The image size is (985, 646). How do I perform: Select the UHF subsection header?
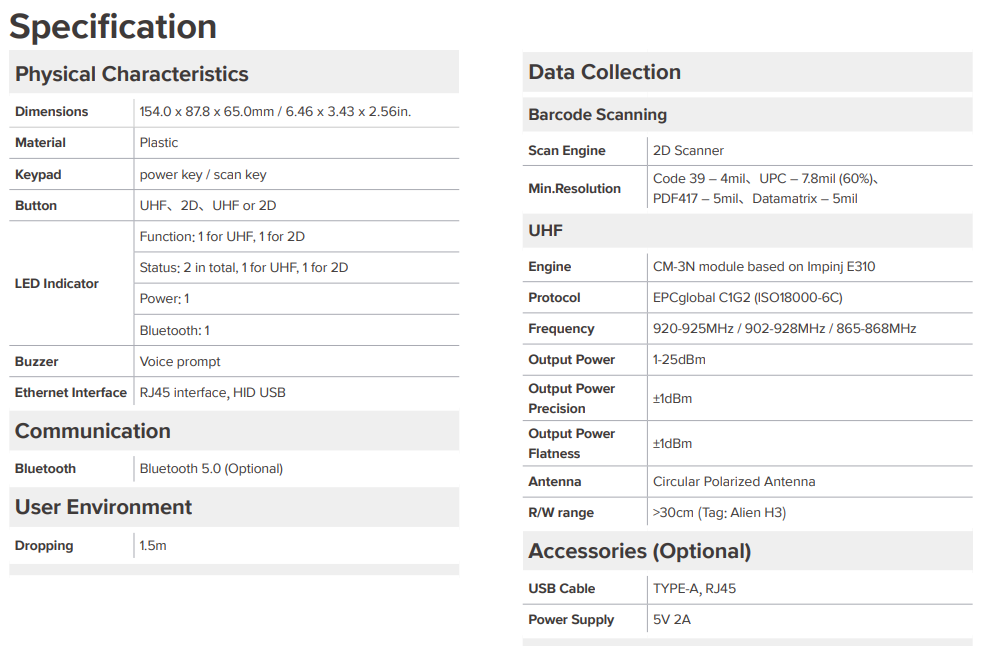click(545, 231)
